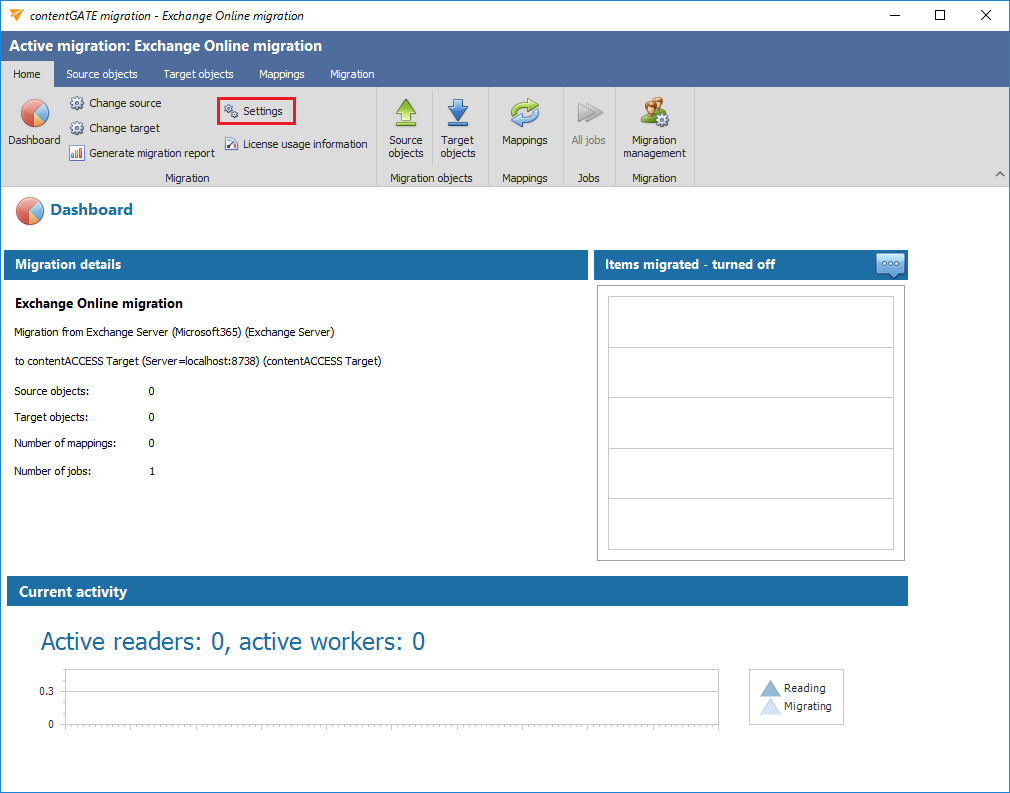Open the Dashboard pie chart icon
Image resolution: width=1010 pixels, height=793 pixels.
[34, 115]
